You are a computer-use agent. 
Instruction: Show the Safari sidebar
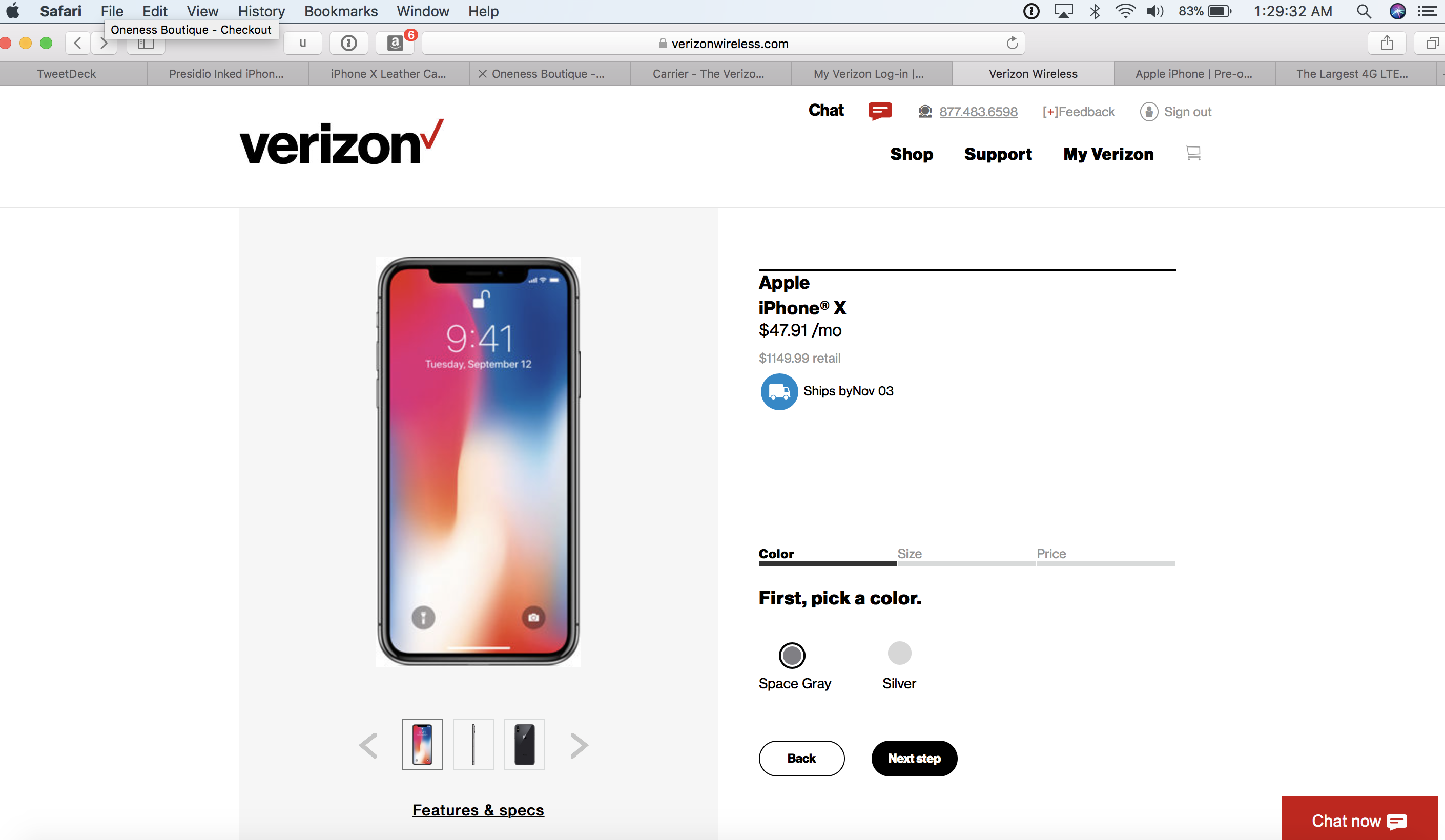146,43
